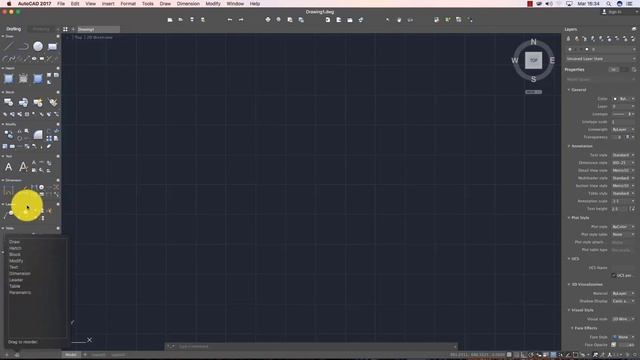
Task: Select the Fillet tool in Modify panel
Action: pyautogui.click(x=38, y=134)
